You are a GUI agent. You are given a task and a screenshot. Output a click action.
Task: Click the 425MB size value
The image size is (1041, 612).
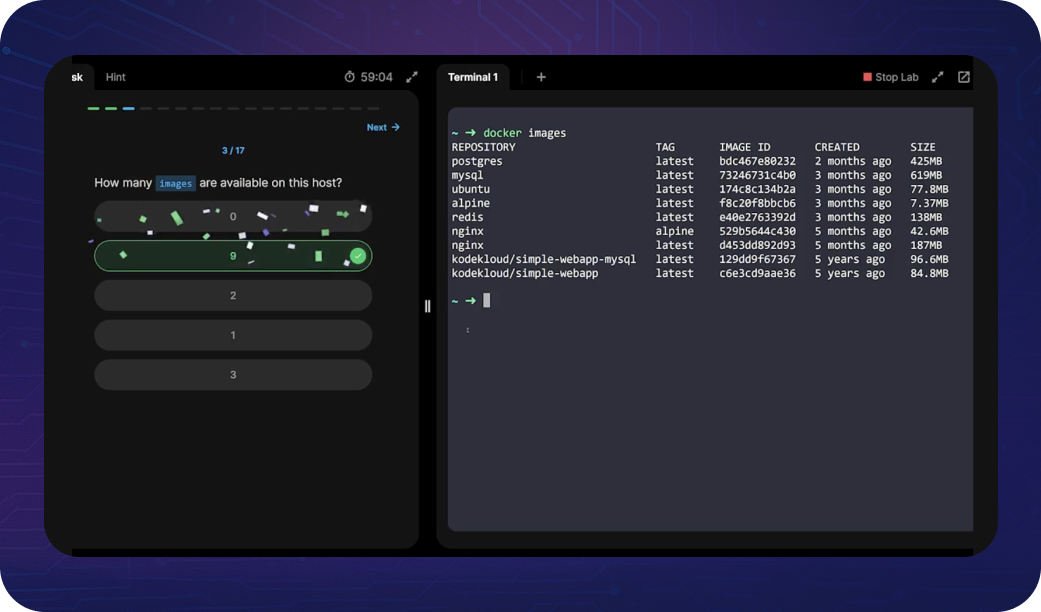[x=926, y=161]
